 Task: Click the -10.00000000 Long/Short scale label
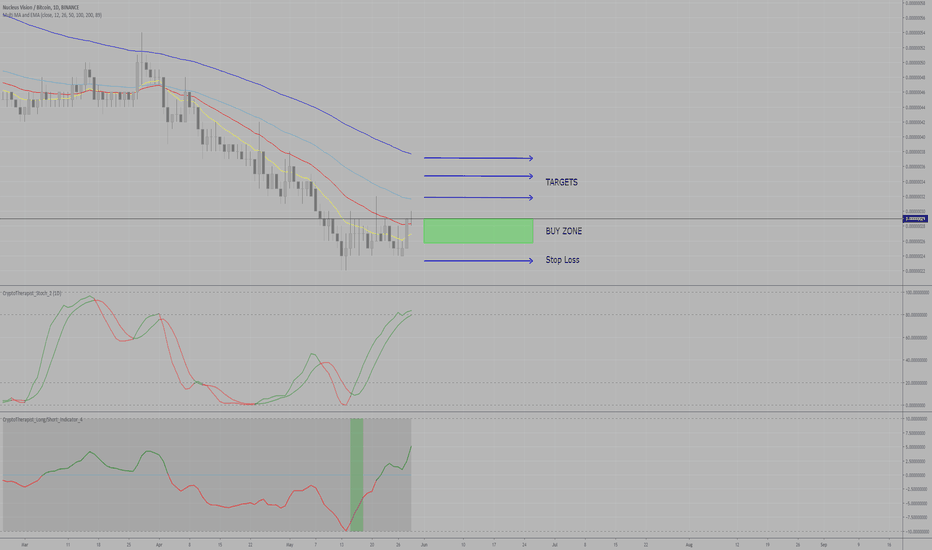click(x=917, y=532)
